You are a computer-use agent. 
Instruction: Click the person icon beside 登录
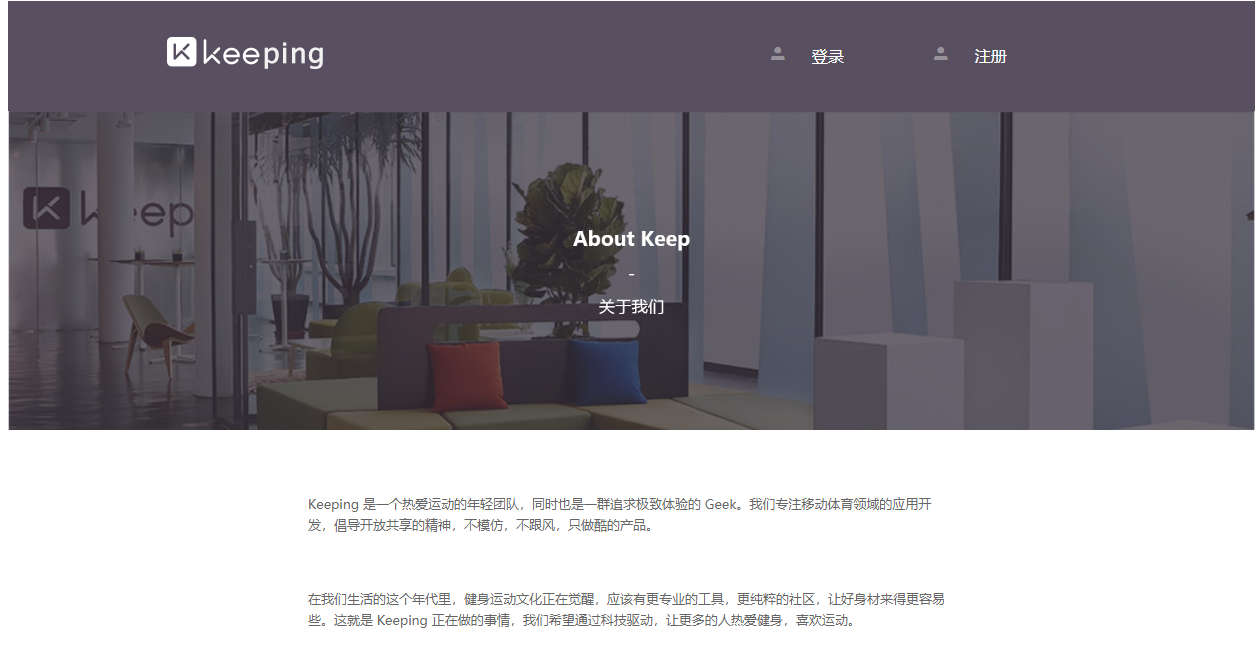pos(778,54)
